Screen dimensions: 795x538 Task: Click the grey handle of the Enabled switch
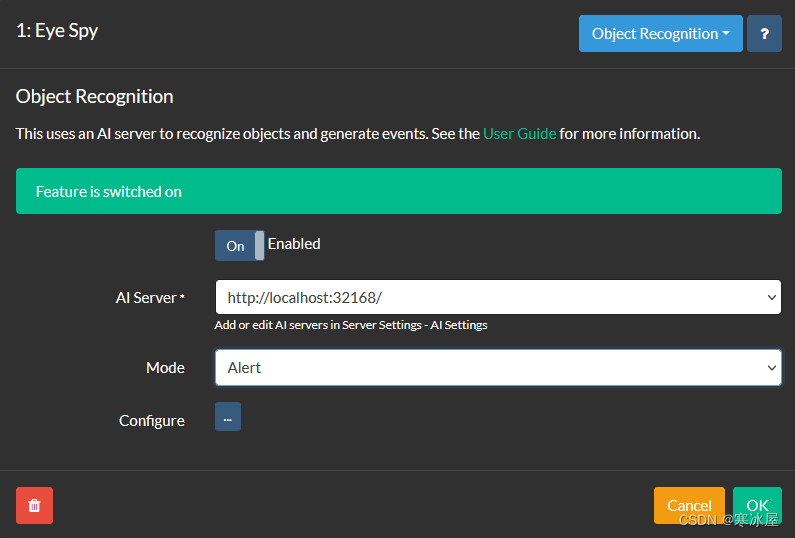259,245
